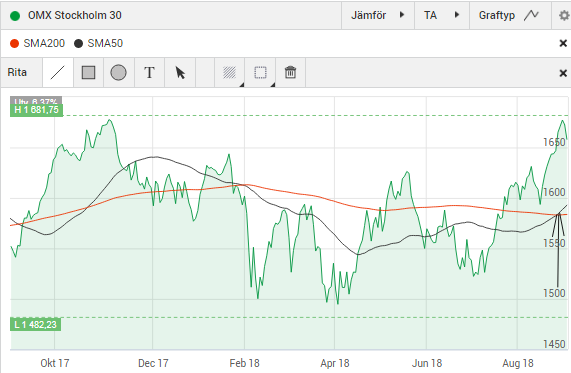Open the dashed border style options

(260, 72)
